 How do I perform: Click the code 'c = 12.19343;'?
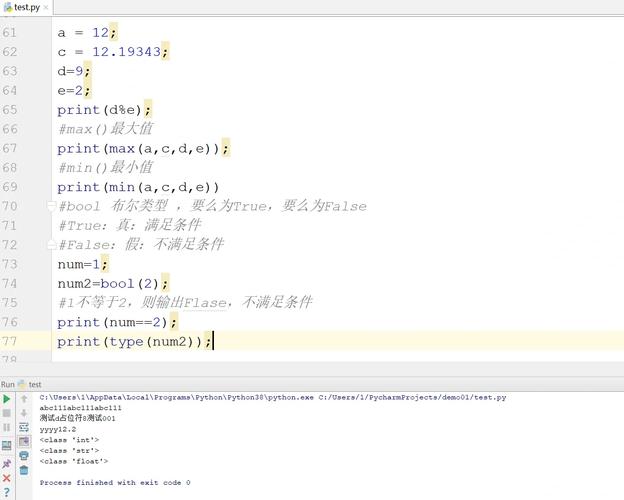(113, 52)
